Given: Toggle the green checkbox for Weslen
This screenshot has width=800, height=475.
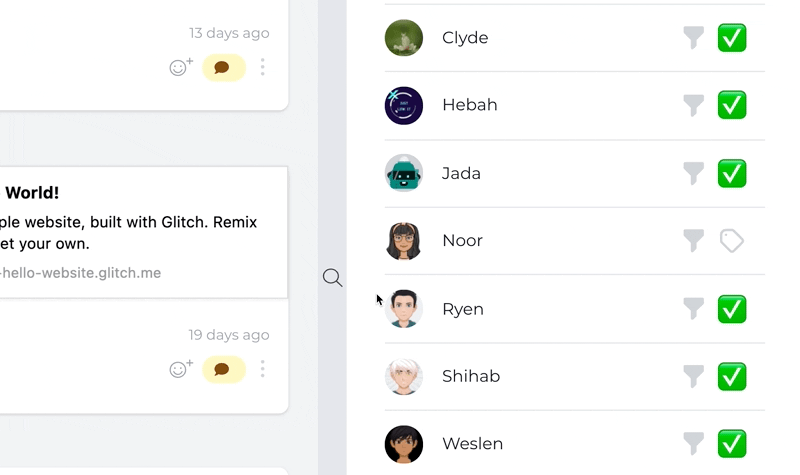Looking at the screenshot, I should point(732,443).
